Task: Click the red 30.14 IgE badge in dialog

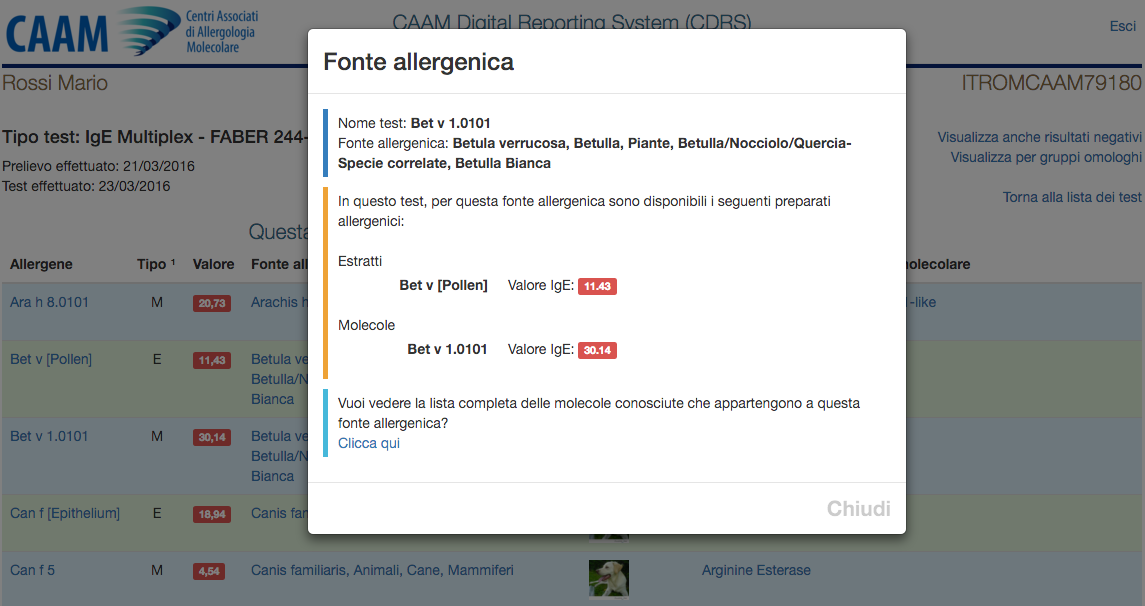Action: (597, 350)
